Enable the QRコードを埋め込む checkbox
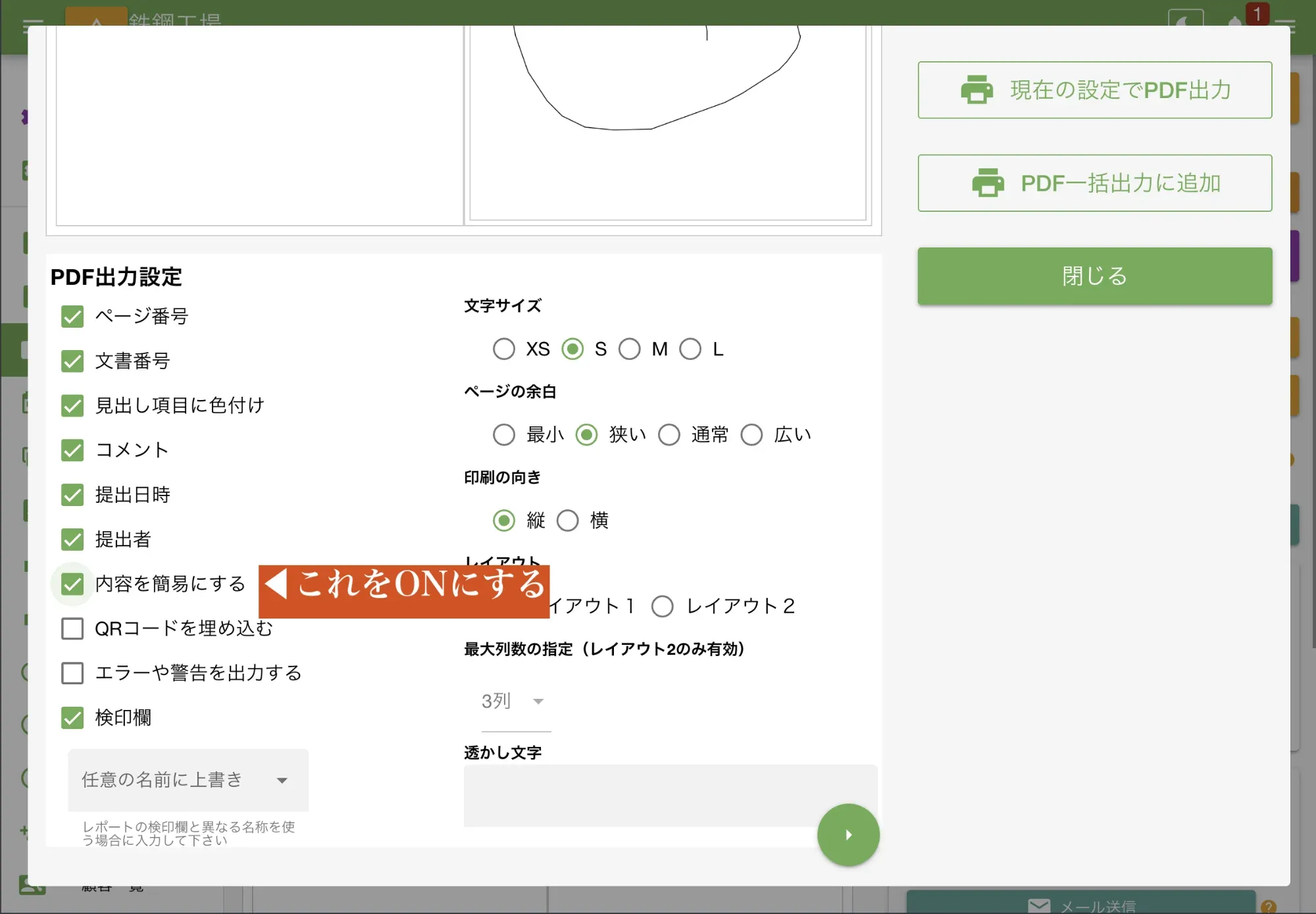The height and width of the screenshot is (914, 1316). (x=72, y=628)
